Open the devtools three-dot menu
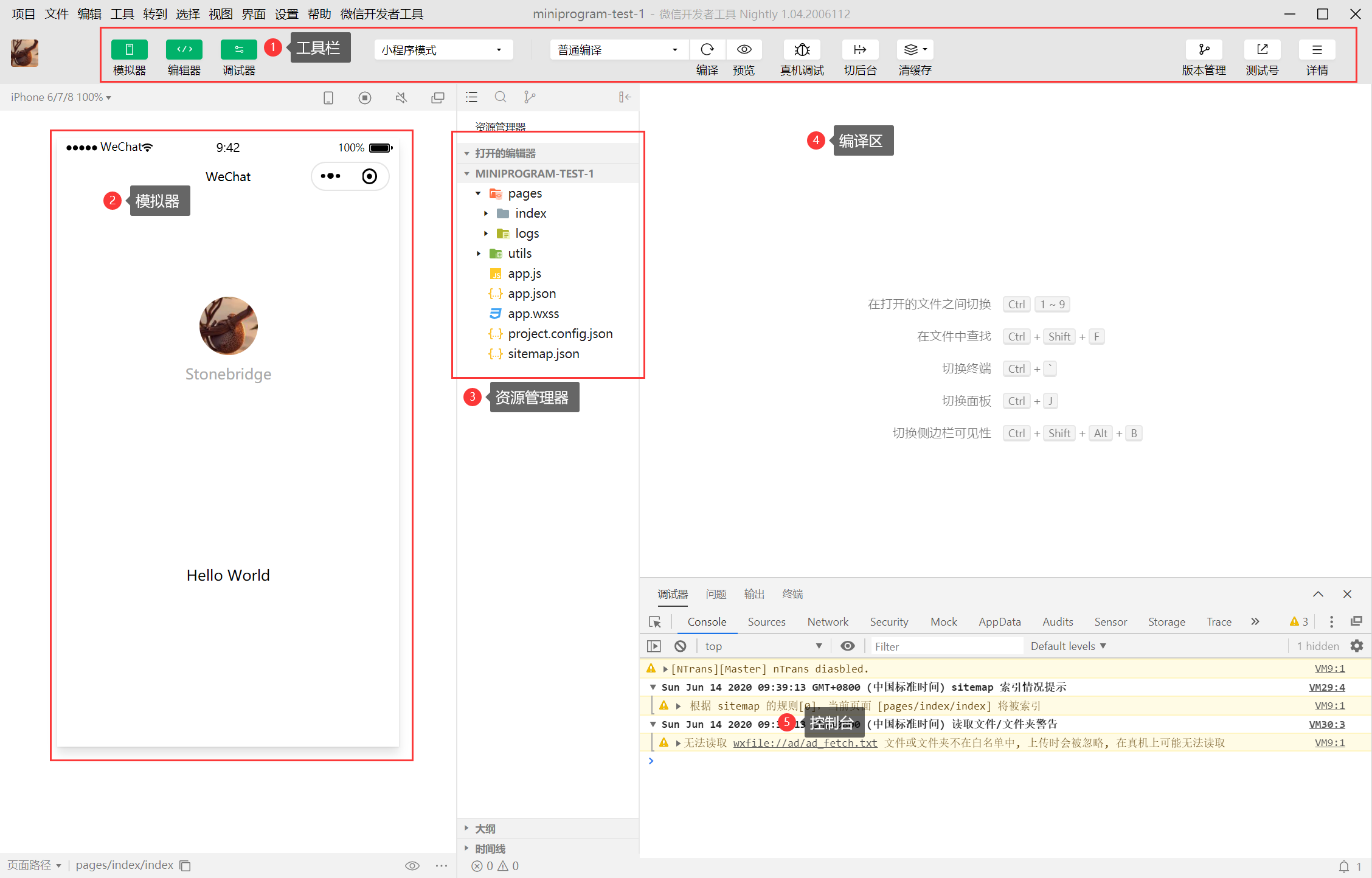 click(x=1331, y=621)
